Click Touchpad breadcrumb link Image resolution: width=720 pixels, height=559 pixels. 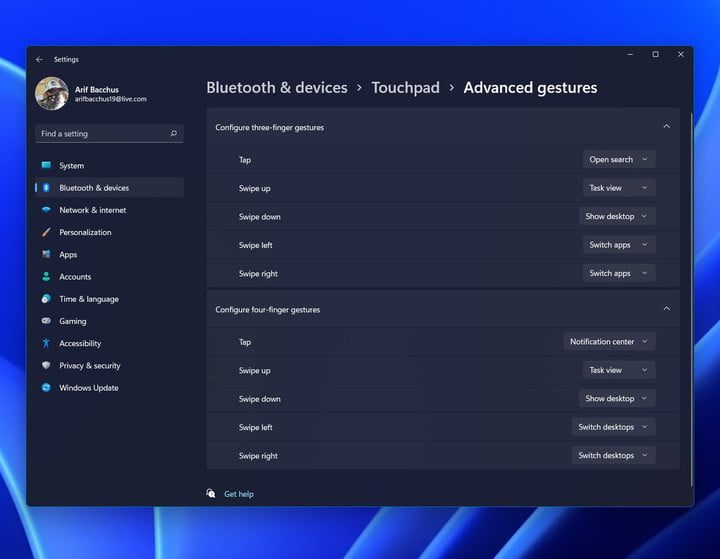point(405,87)
